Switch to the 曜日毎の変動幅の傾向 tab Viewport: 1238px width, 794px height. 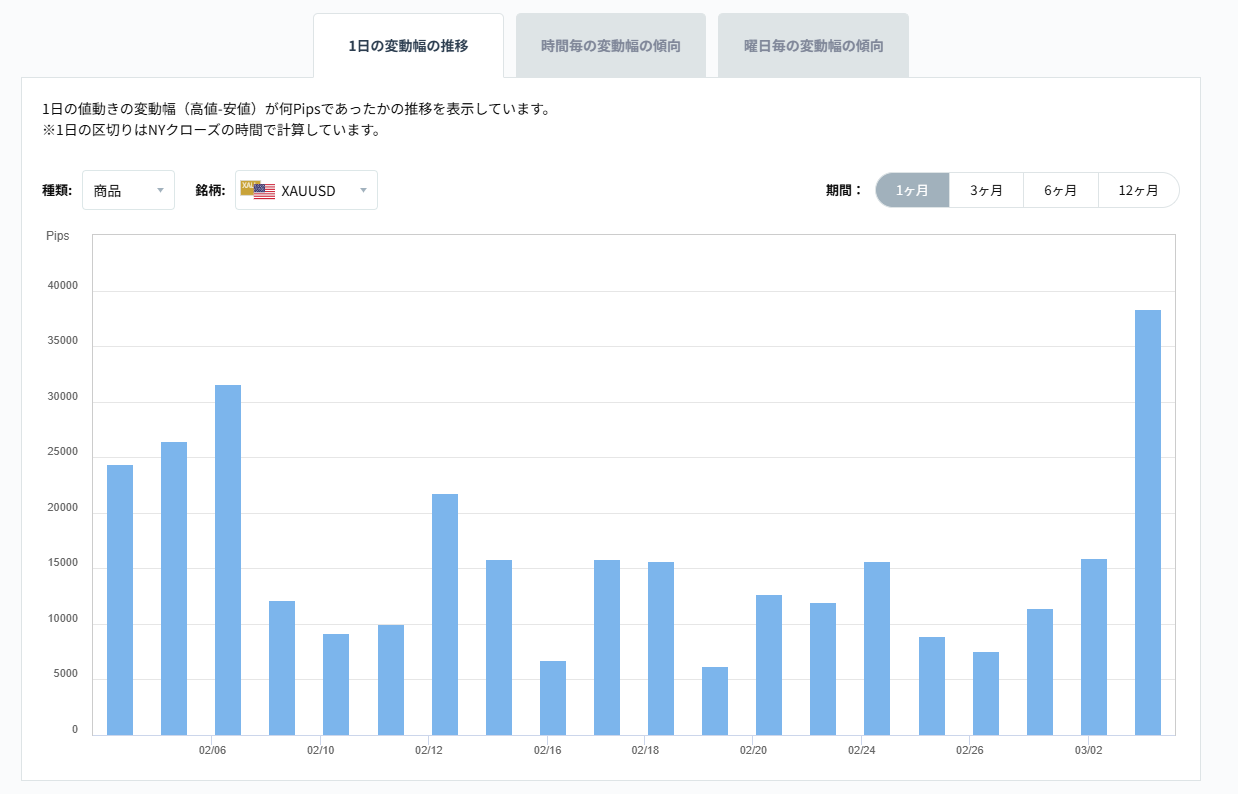(813, 44)
